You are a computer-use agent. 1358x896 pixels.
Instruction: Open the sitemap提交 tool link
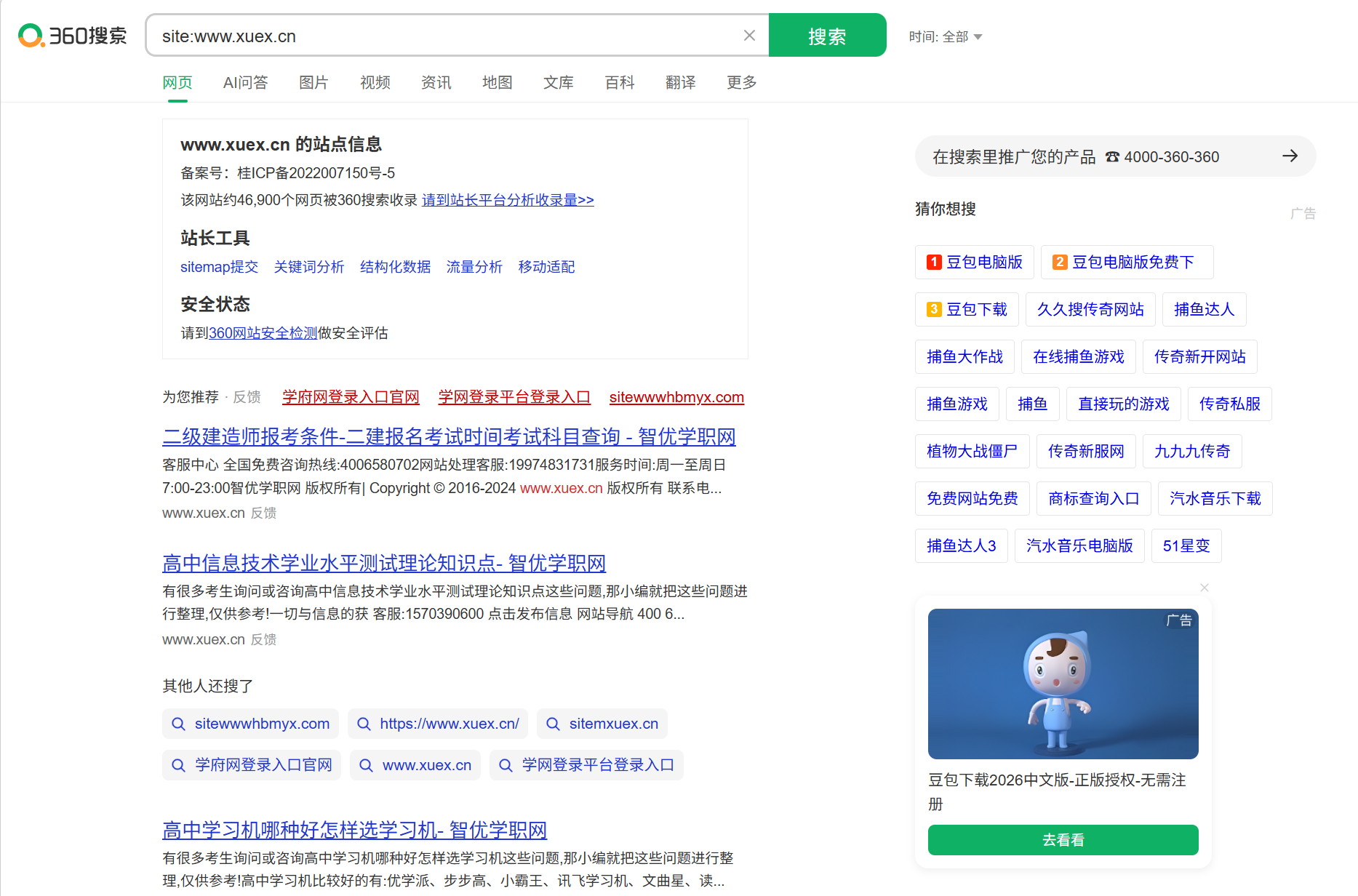(x=220, y=267)
